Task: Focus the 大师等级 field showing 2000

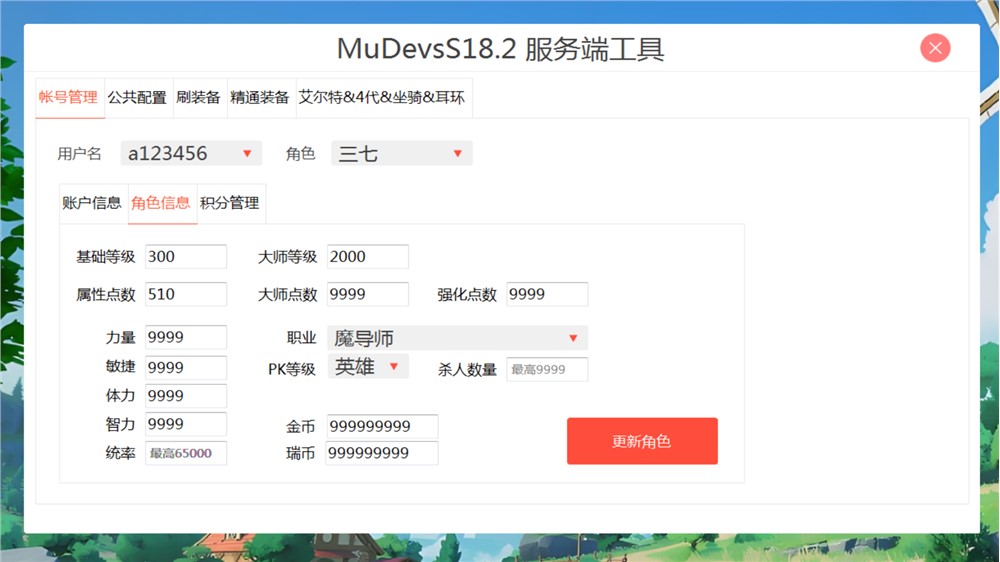Action: coord(367,257)
